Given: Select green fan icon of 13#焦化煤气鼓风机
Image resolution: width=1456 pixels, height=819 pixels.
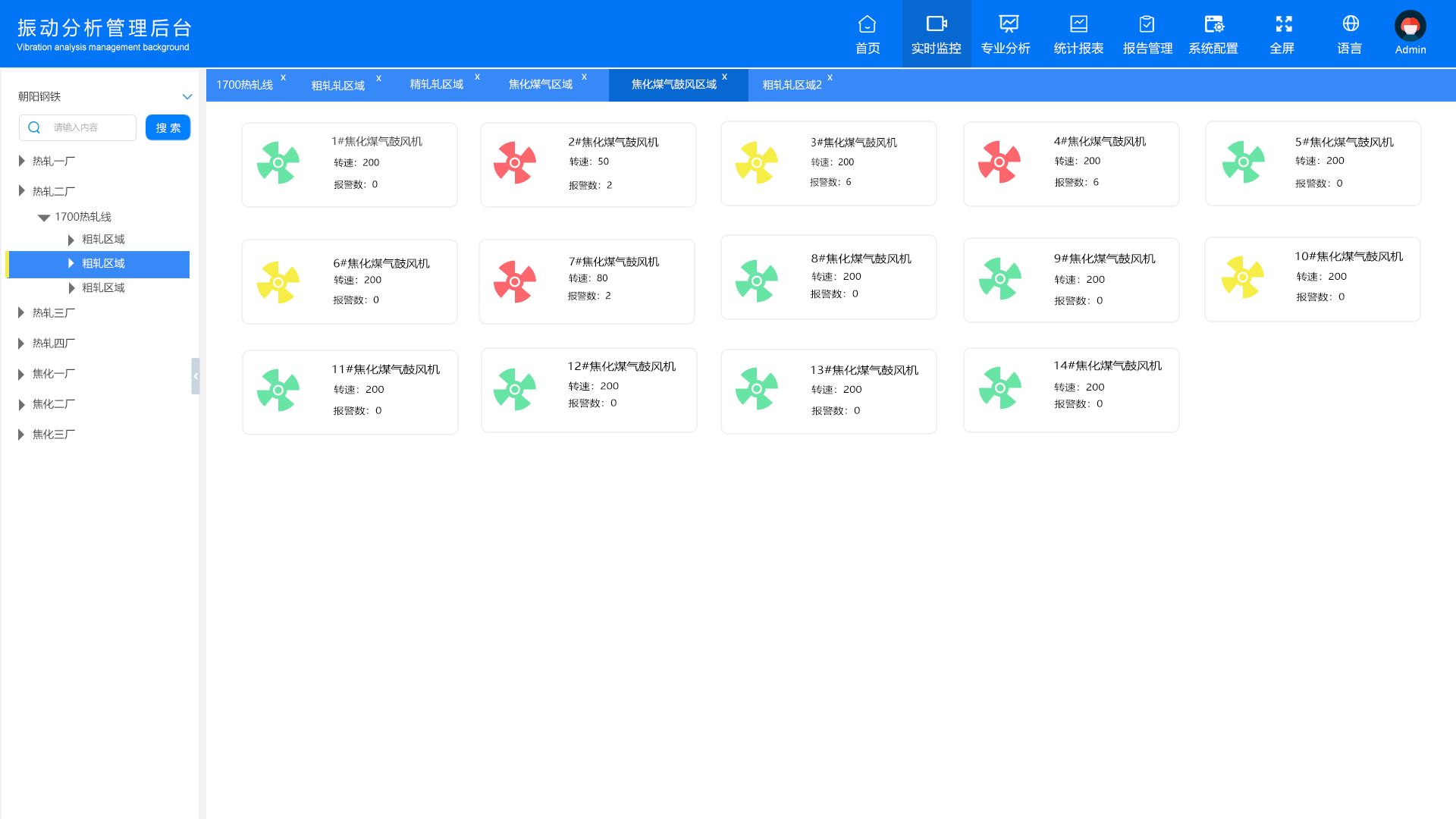Looking at the screenshot, I should point(757,388).
